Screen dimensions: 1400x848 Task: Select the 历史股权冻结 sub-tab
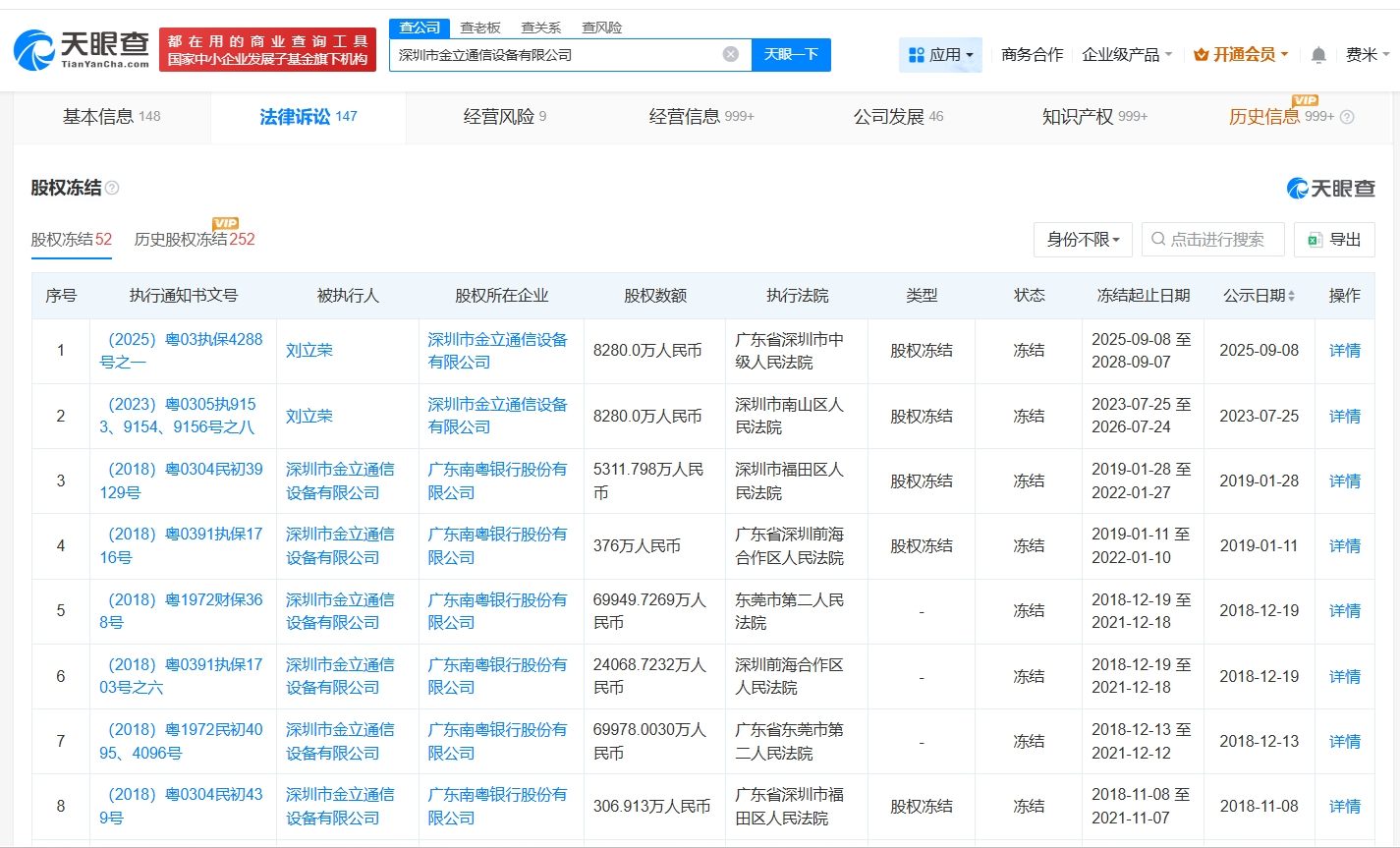(x=194, y=239)
